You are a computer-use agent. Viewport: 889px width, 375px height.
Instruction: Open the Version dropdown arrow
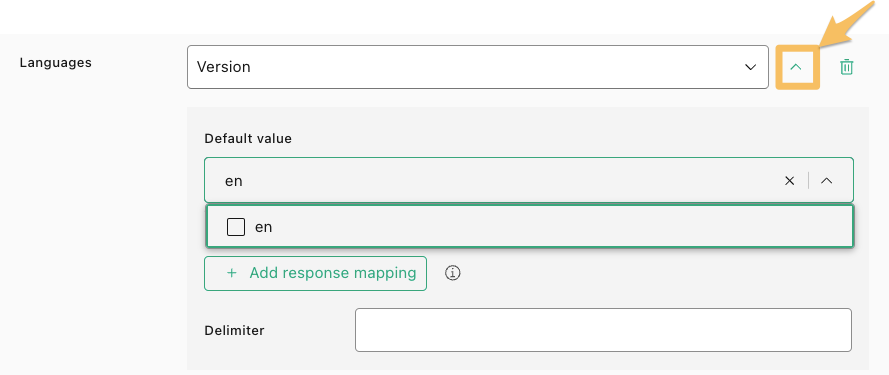[750, 67]
